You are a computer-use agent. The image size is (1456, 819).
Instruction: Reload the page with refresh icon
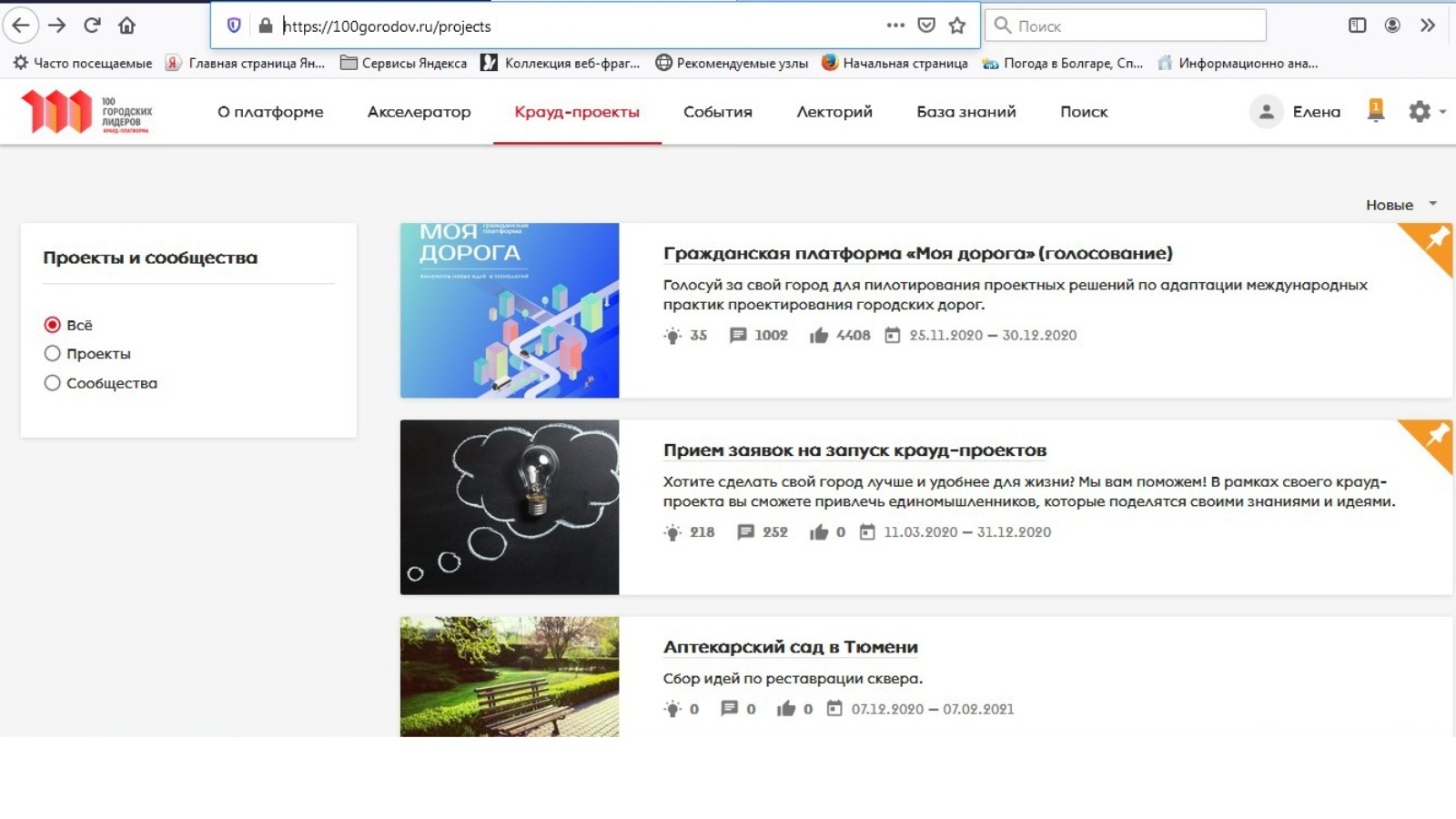(92, 25)
